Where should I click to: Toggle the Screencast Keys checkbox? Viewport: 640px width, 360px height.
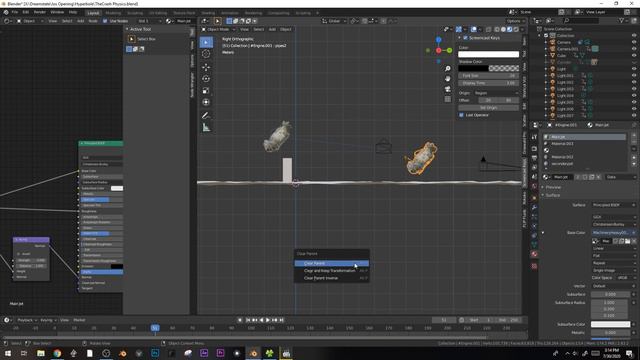click(x=465, y=38)
